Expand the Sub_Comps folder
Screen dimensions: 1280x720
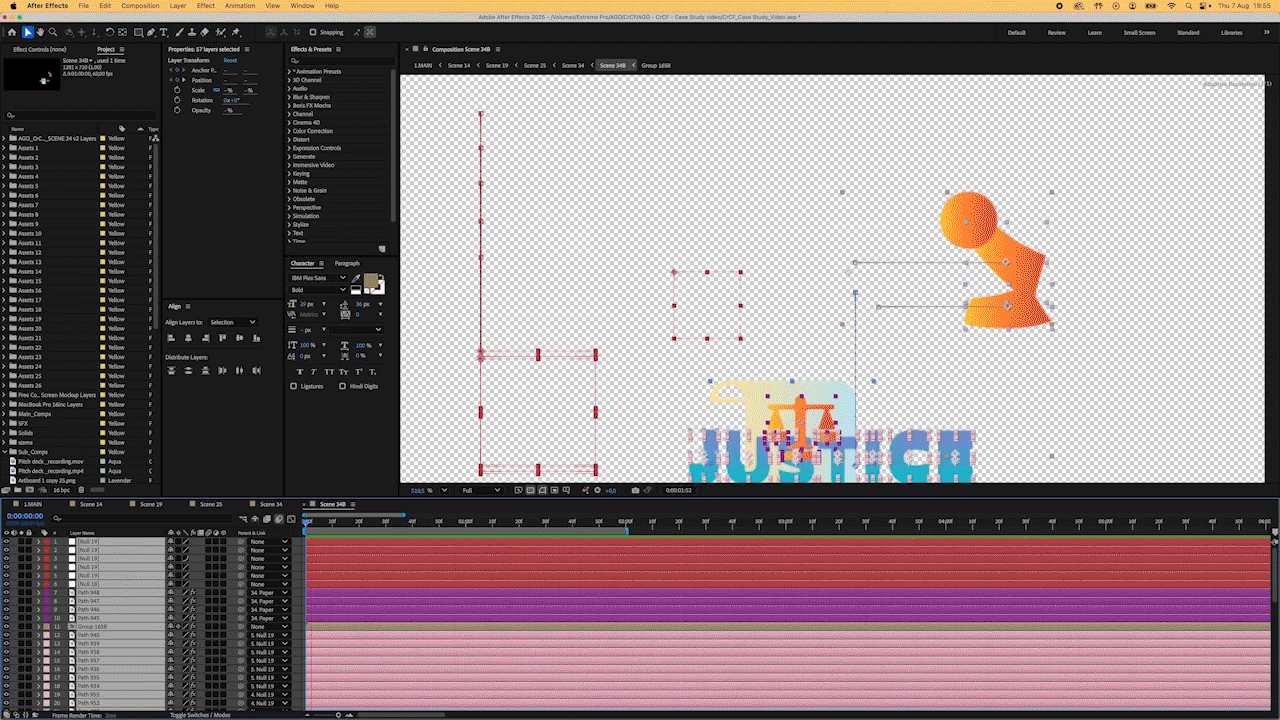[5, 452]
